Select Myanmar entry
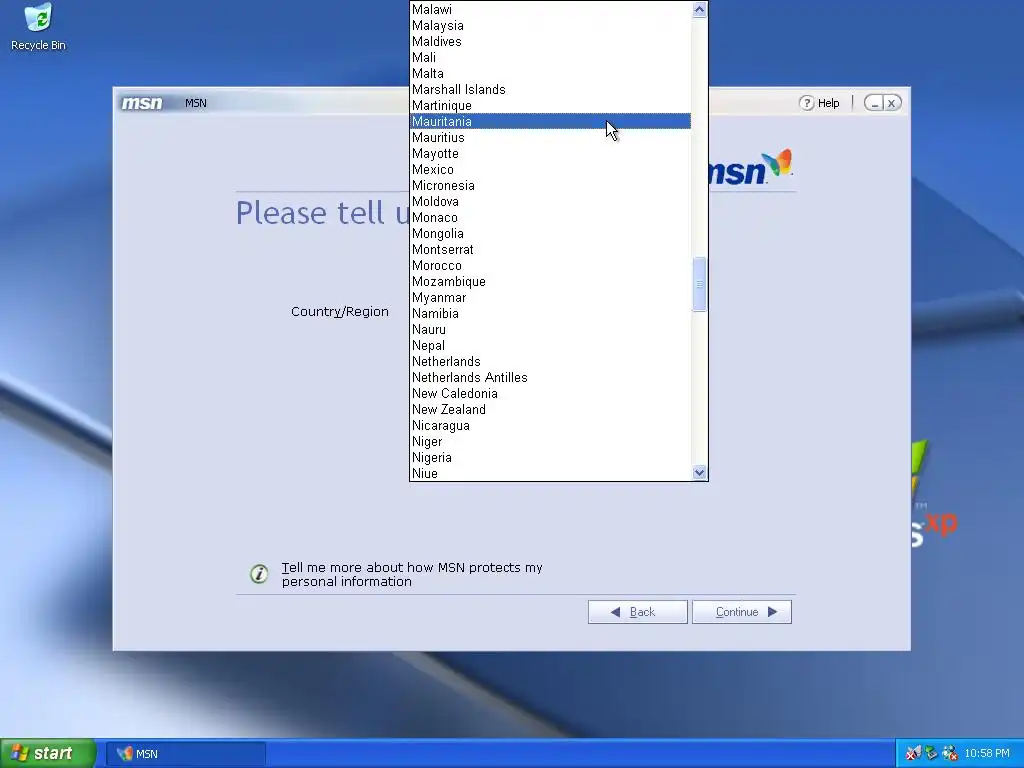The width and height of the screenshot is (1024, 768). click(x=551, y=297)
